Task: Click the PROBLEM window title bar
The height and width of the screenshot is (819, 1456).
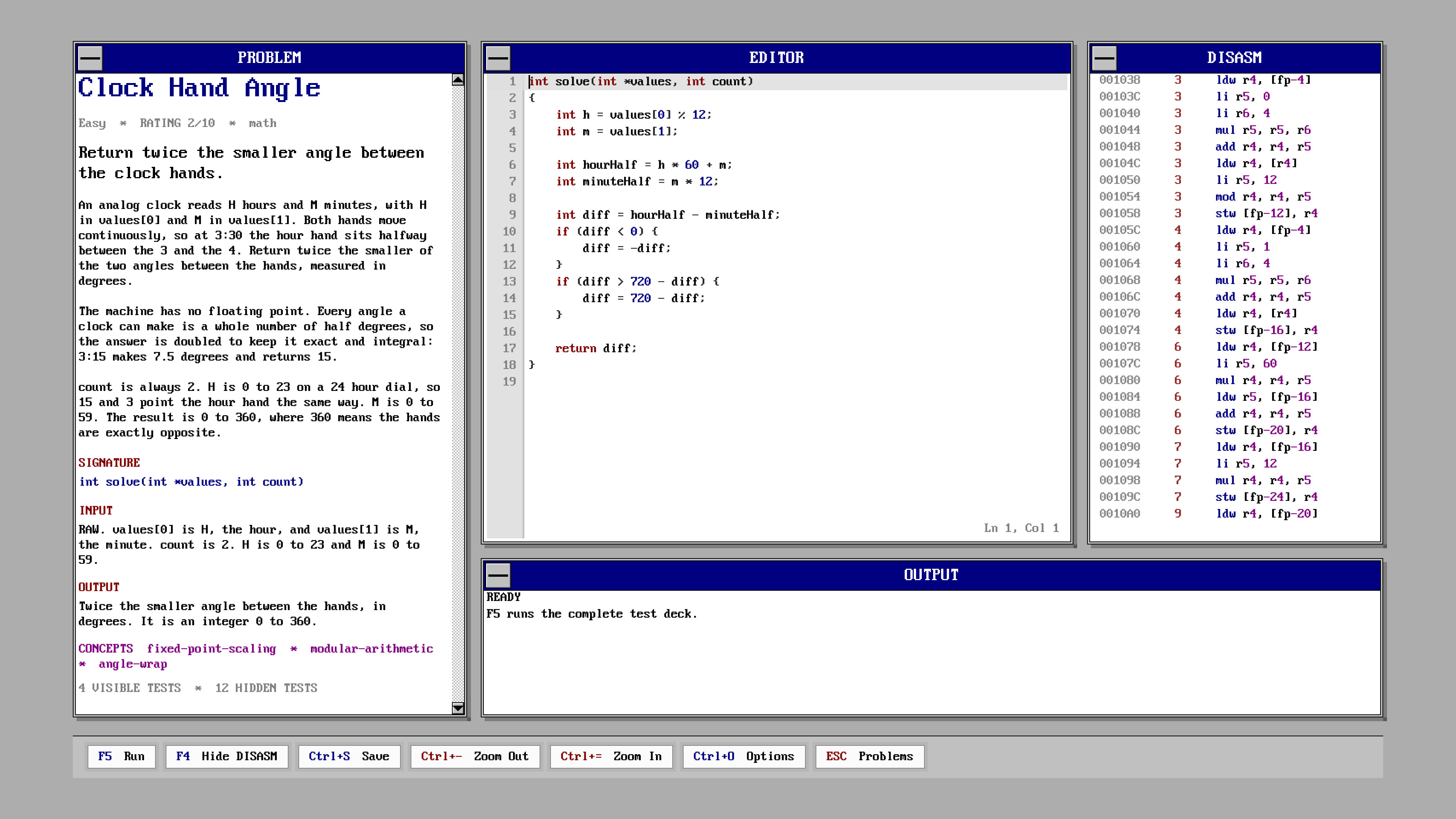Action: click(270, 58)
